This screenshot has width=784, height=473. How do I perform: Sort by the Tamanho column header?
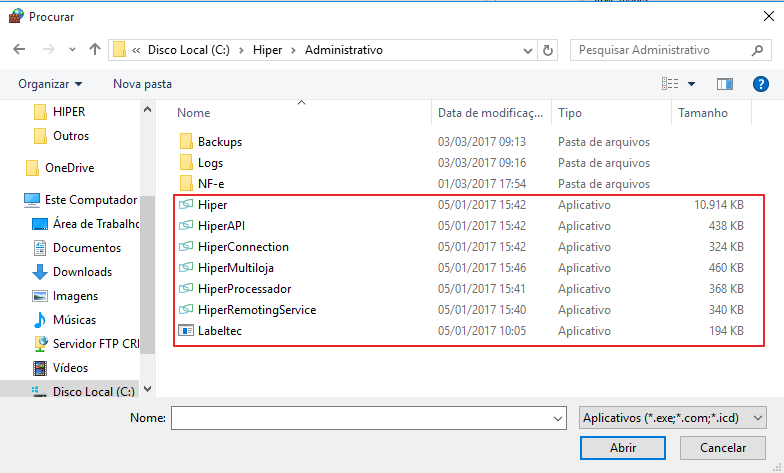(703, 113)
